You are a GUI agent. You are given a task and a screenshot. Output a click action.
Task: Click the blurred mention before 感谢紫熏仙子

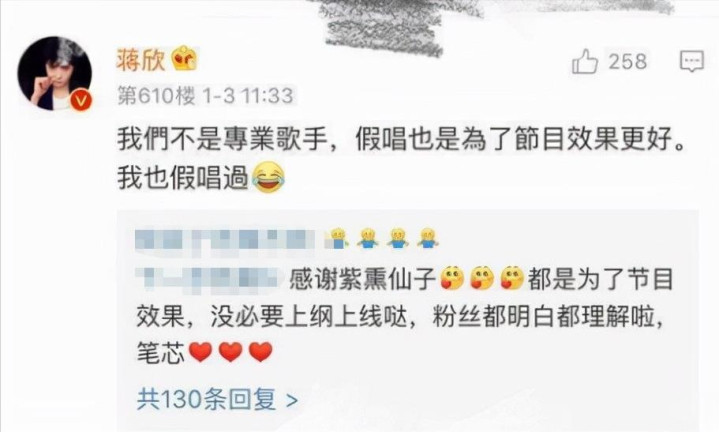(x=209, y=278)
